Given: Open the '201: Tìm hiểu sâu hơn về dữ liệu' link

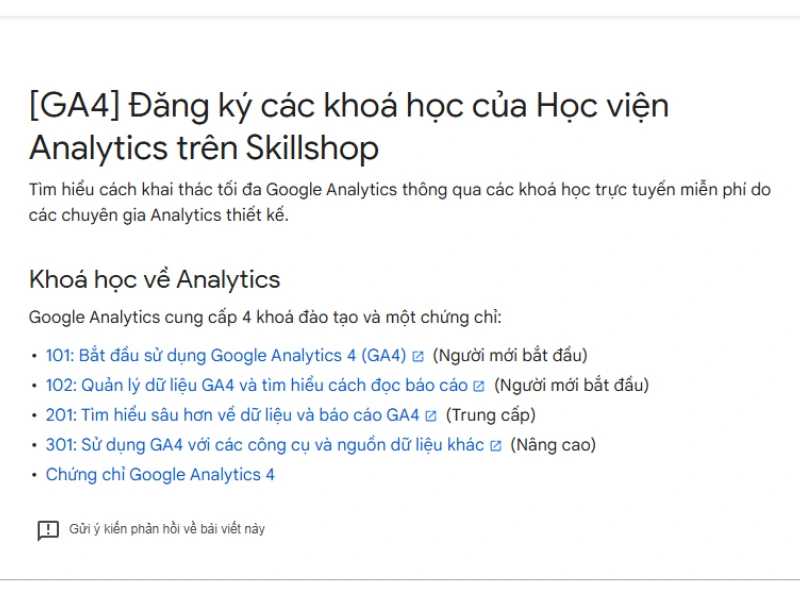Looking at the screenshot, I should pyautogui.click(x=232, y=415).
